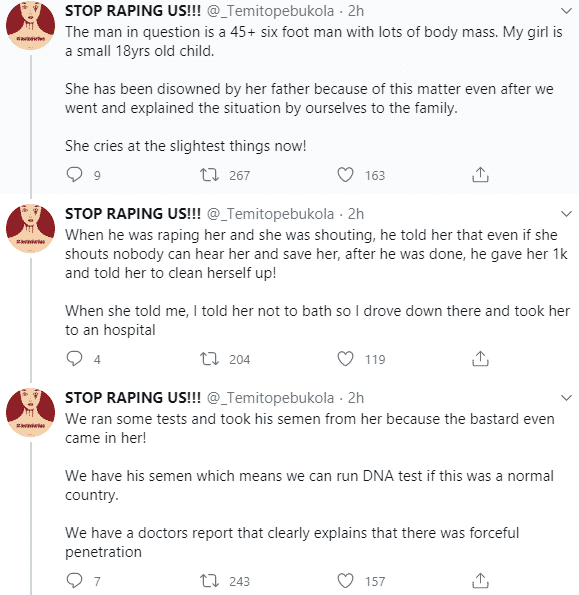Like the tweet with 119 likes
579x595 pixels.
(345, 359)
